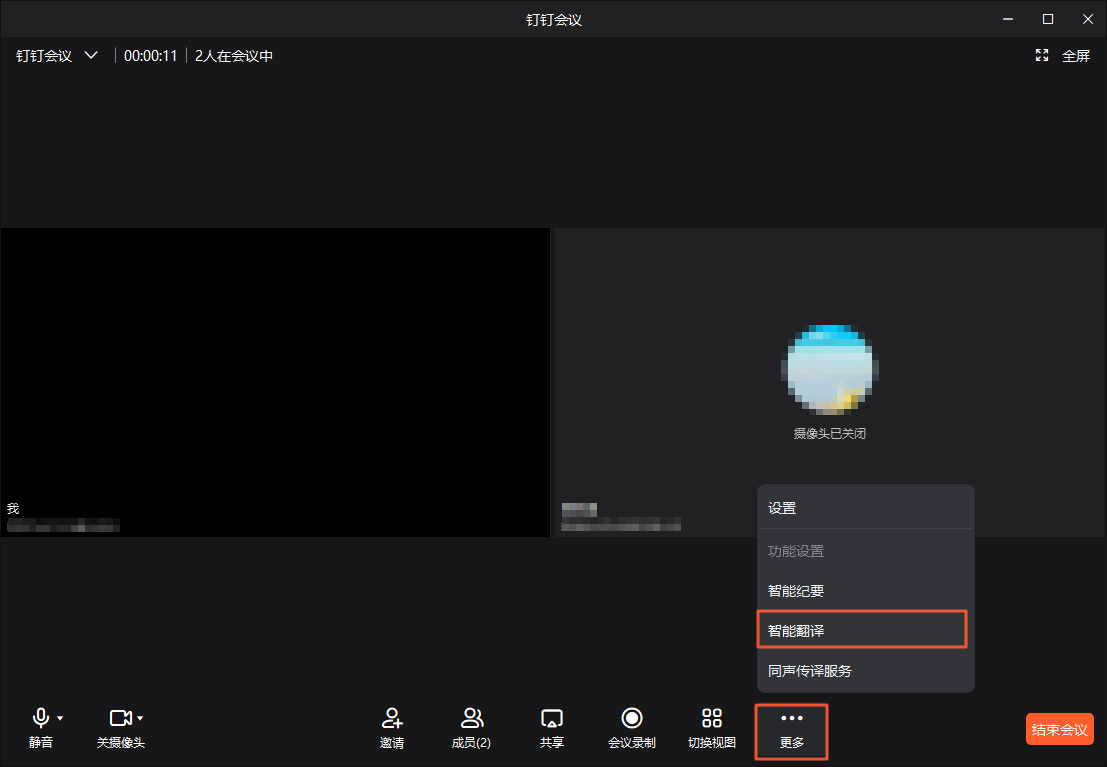Open 同声传译服务 menu entry
Screen dimensions: 1107x767
point(866,671)
